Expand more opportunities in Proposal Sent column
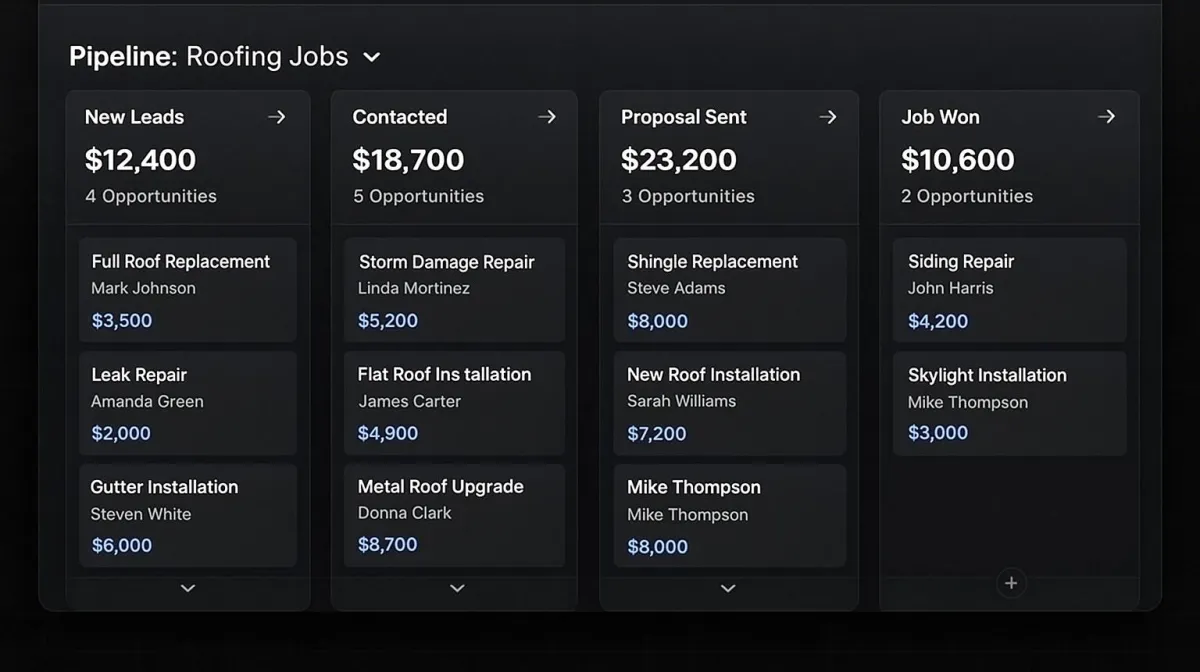Screen dimensions: 1200x672 [728, 588]
